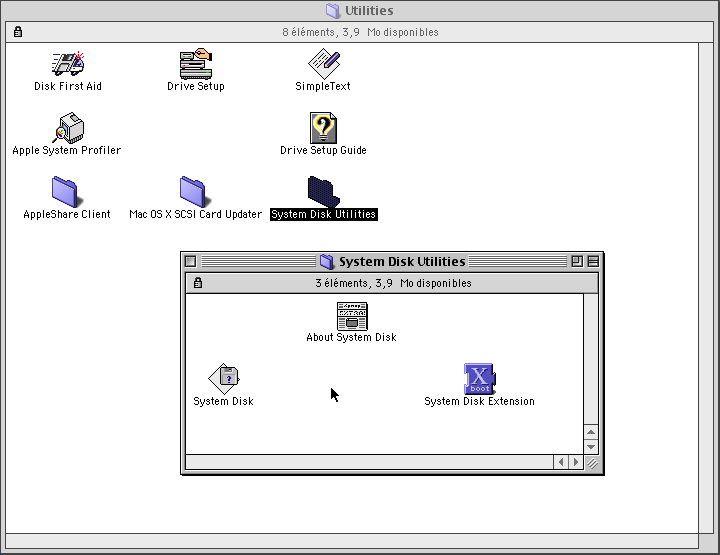Click the resize grip of System Disk Utilities window

pyautogui.click(x=592, y=463)
